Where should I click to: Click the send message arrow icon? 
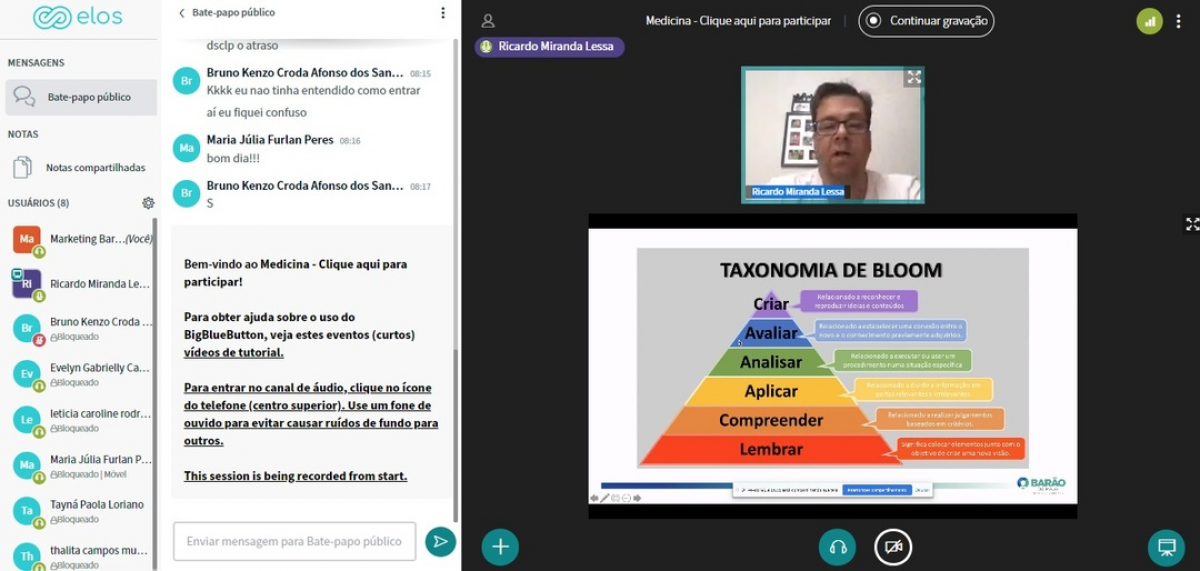click(440, 542)
